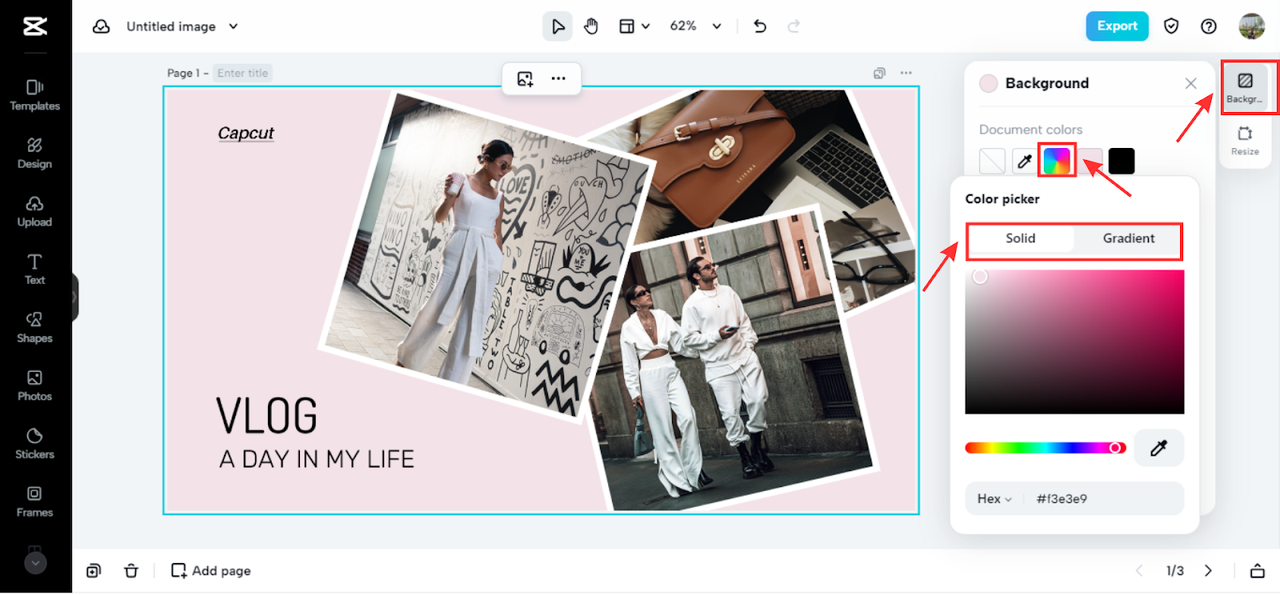
Task: Select the Text tool in sidebar
Action: (x=35, y=269)
